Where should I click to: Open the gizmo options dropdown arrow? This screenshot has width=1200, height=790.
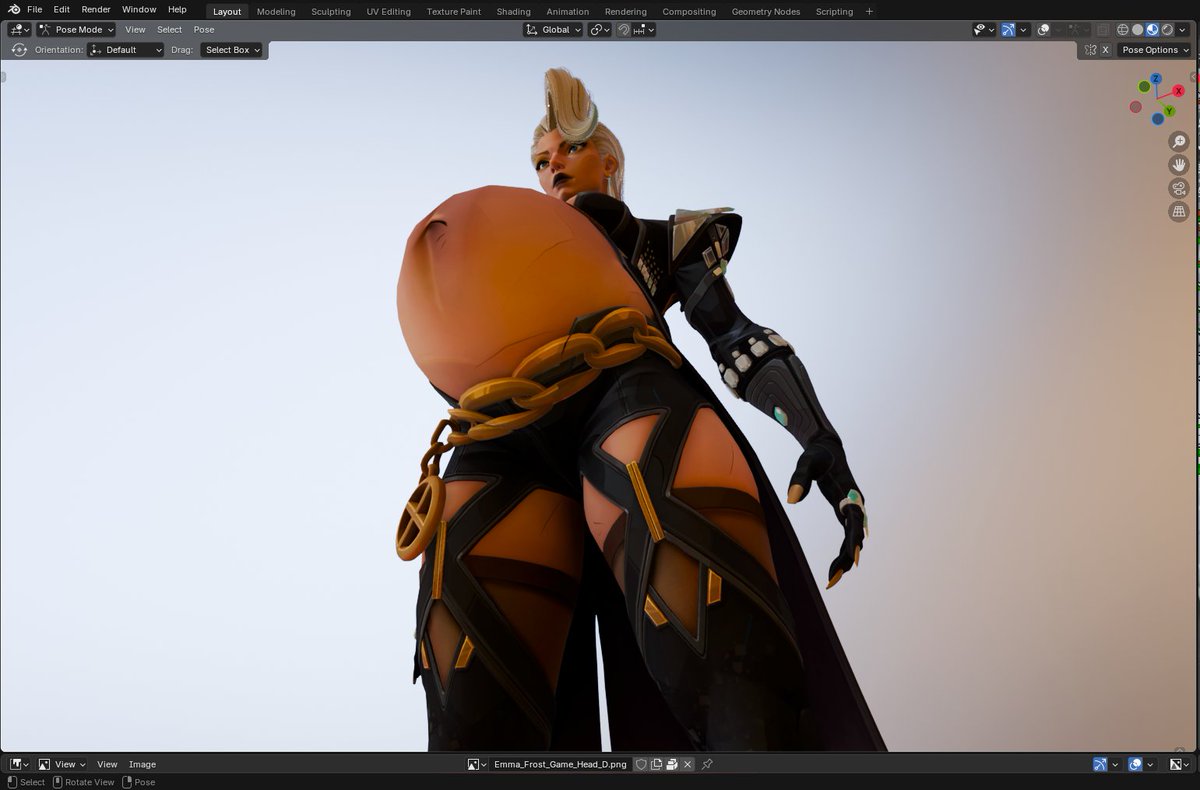[1023, 30]
